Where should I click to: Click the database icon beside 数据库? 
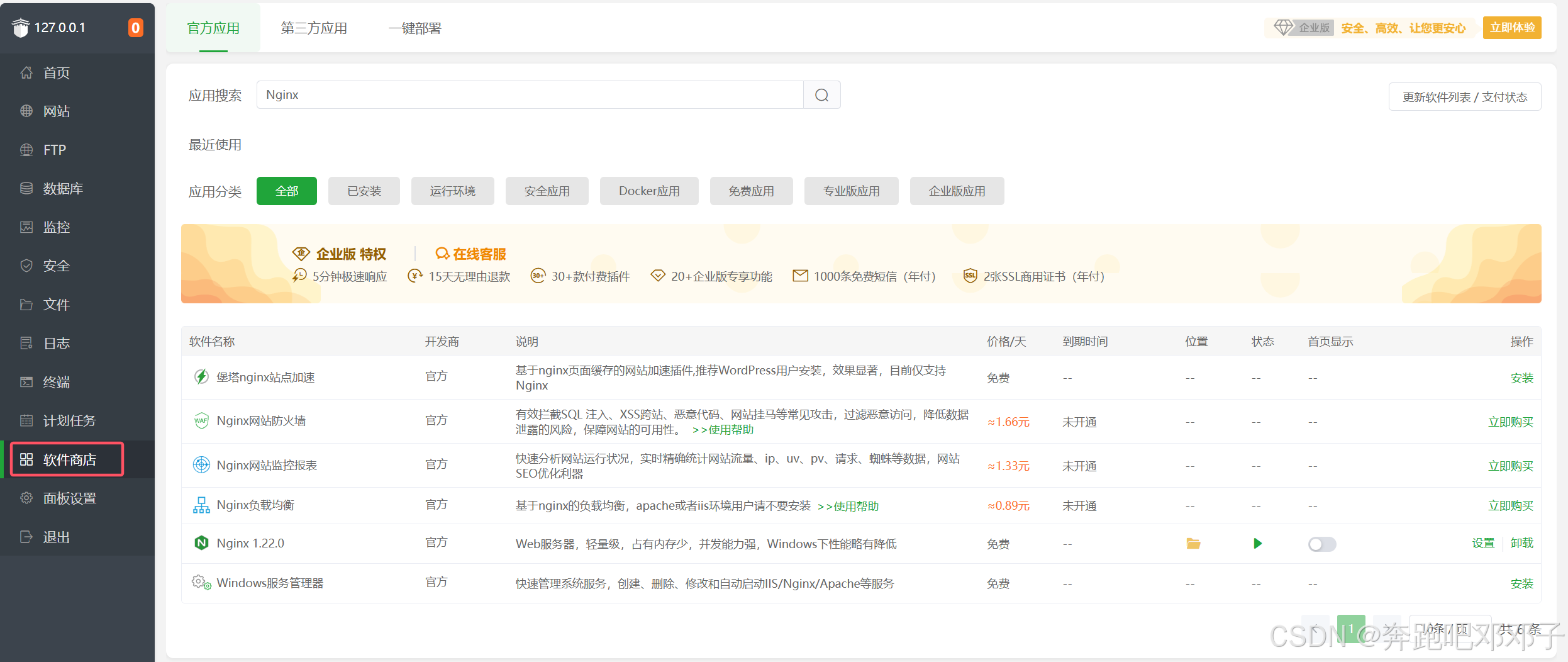click(26, 188)
